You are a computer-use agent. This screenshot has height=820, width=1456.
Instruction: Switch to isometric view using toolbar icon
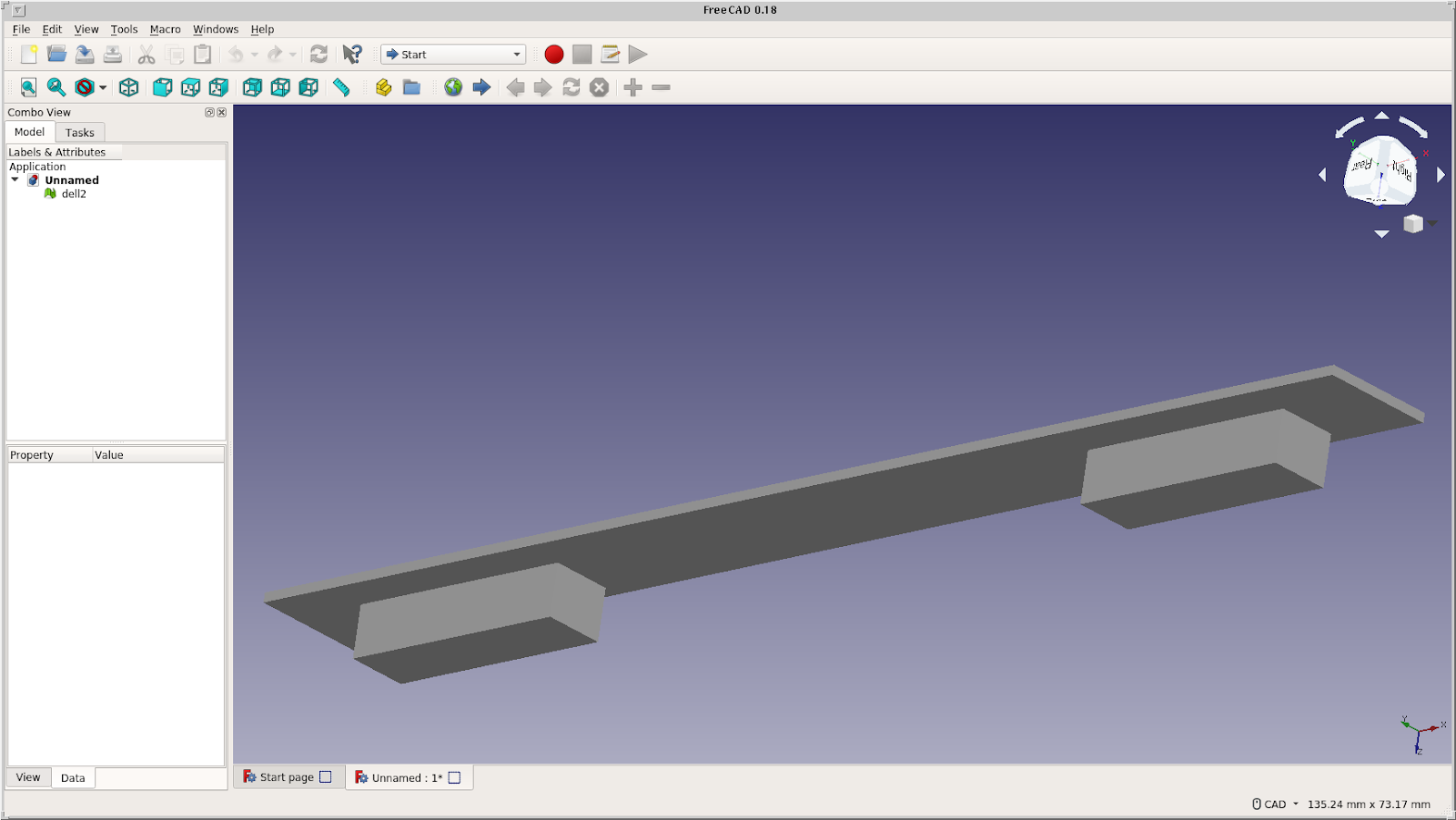pyautogui.click(x=129, y=87)
